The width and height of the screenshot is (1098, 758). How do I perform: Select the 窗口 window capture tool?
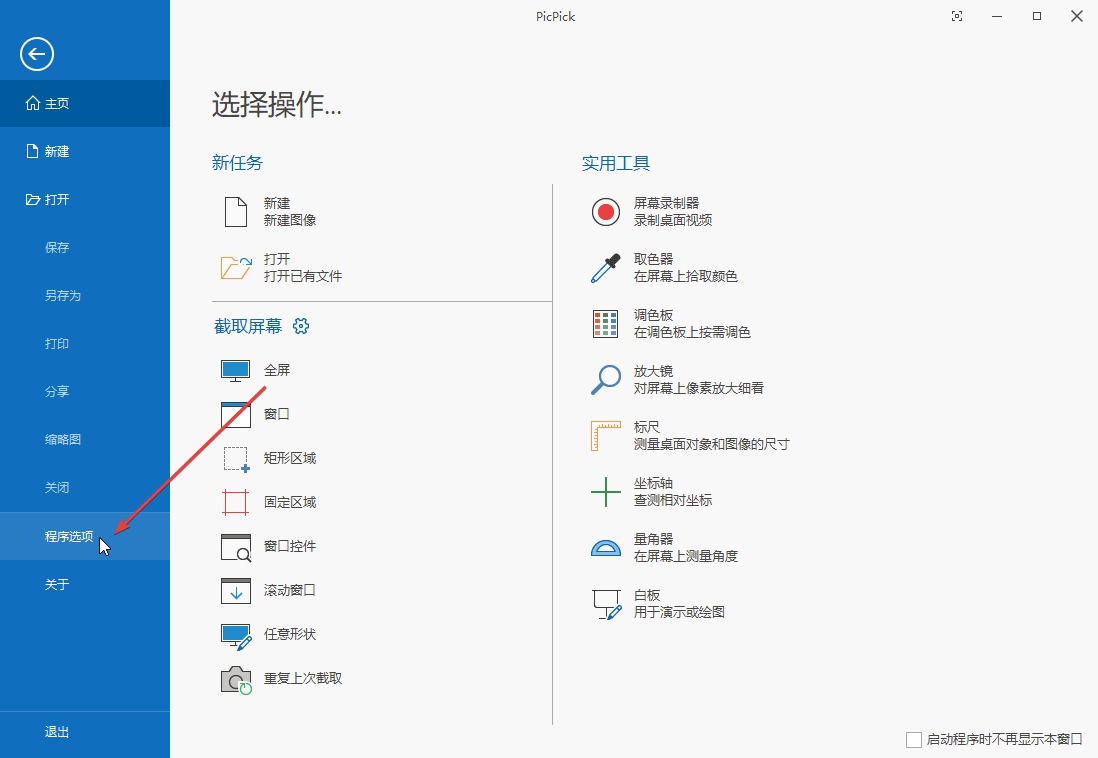tap(278, 413)
